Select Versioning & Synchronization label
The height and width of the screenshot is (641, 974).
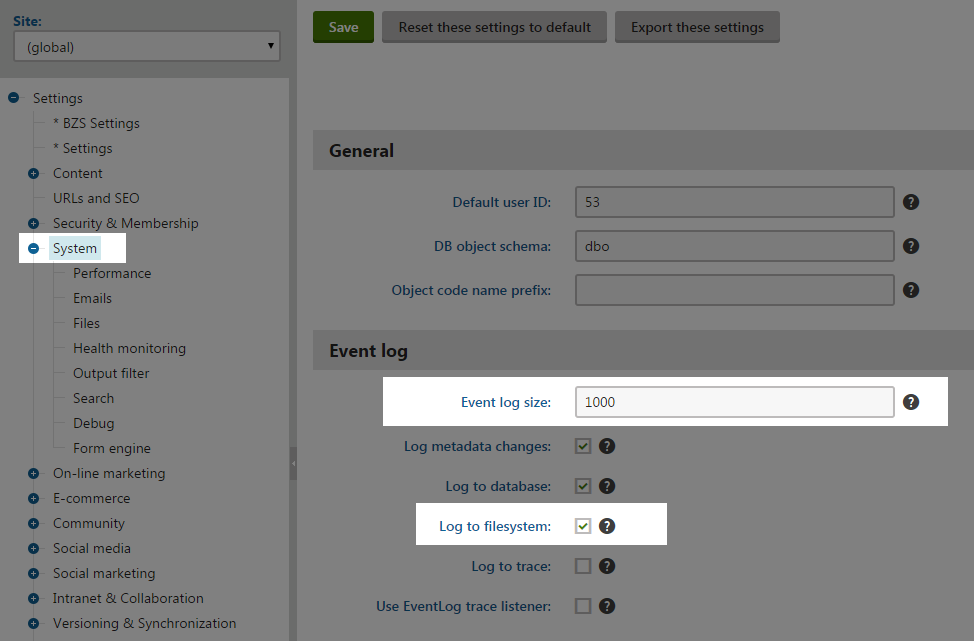pos(144,623)
